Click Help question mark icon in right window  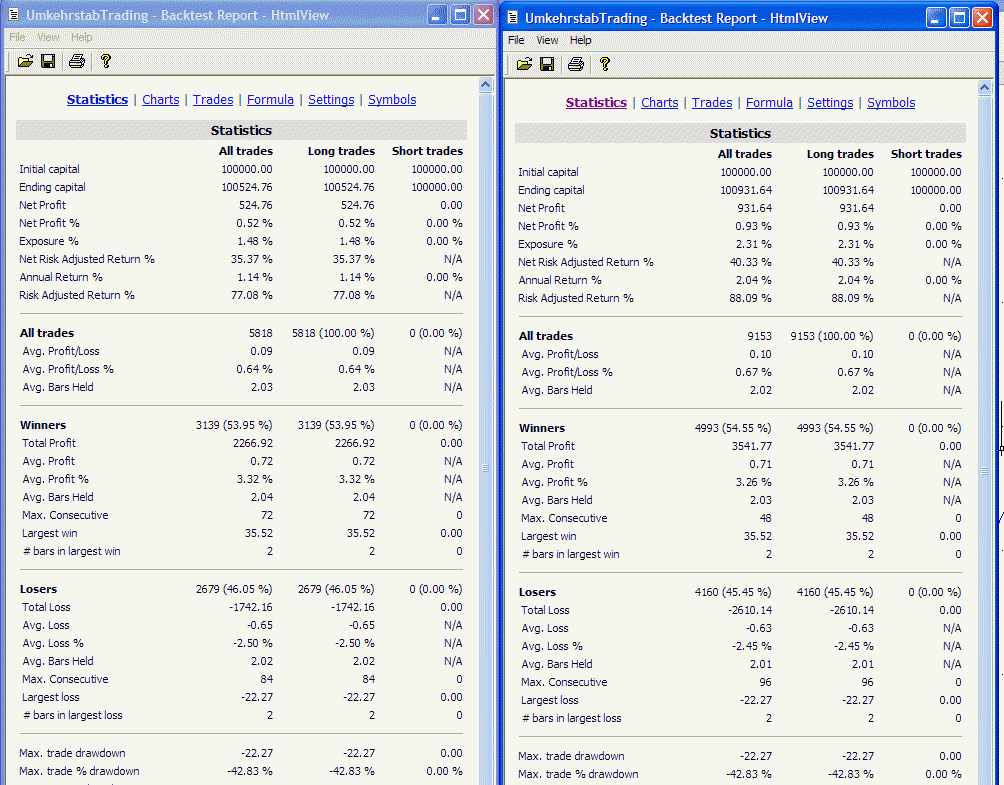coord(604,64)
